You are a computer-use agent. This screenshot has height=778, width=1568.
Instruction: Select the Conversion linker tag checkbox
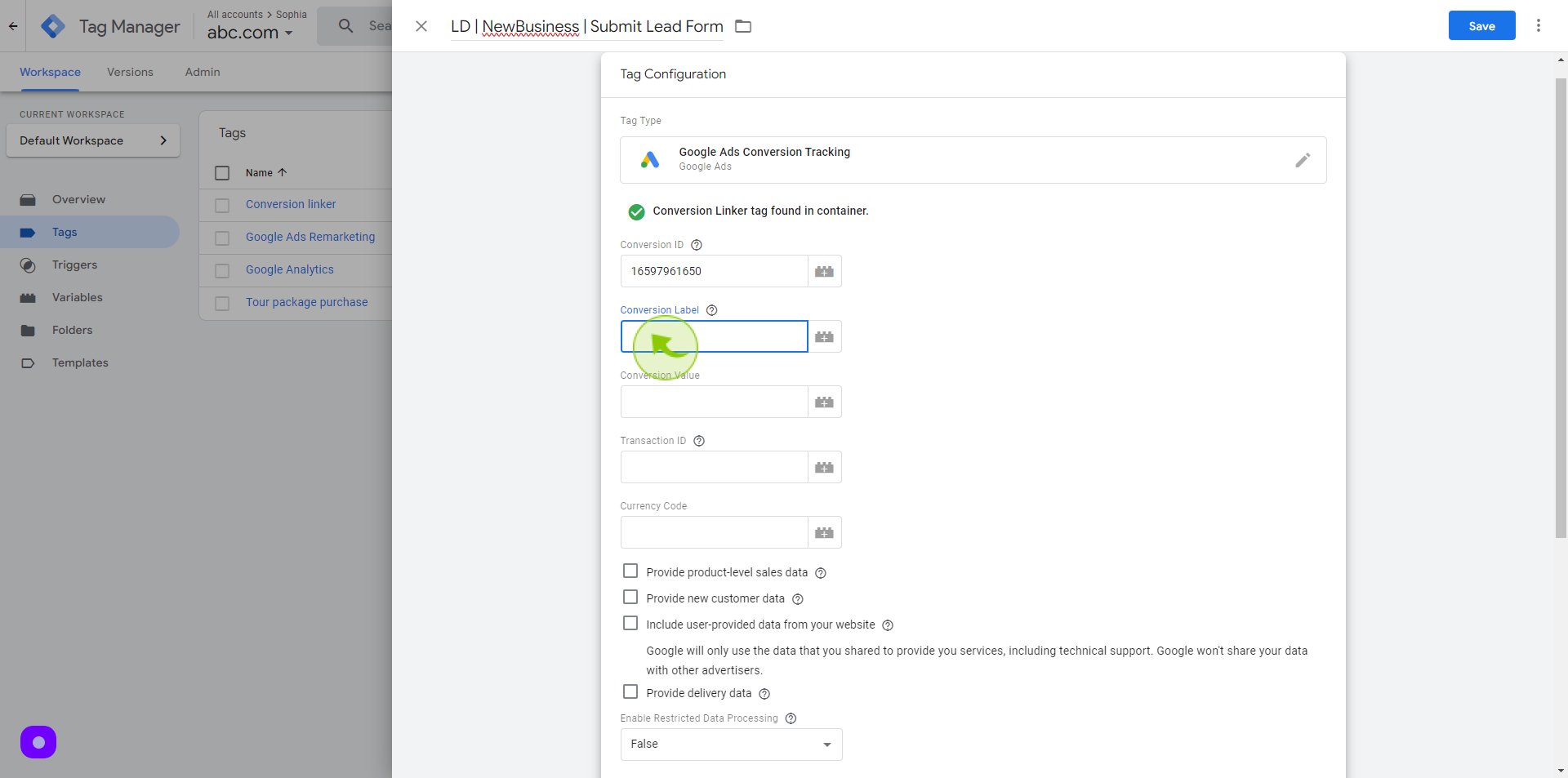point(222,206)
